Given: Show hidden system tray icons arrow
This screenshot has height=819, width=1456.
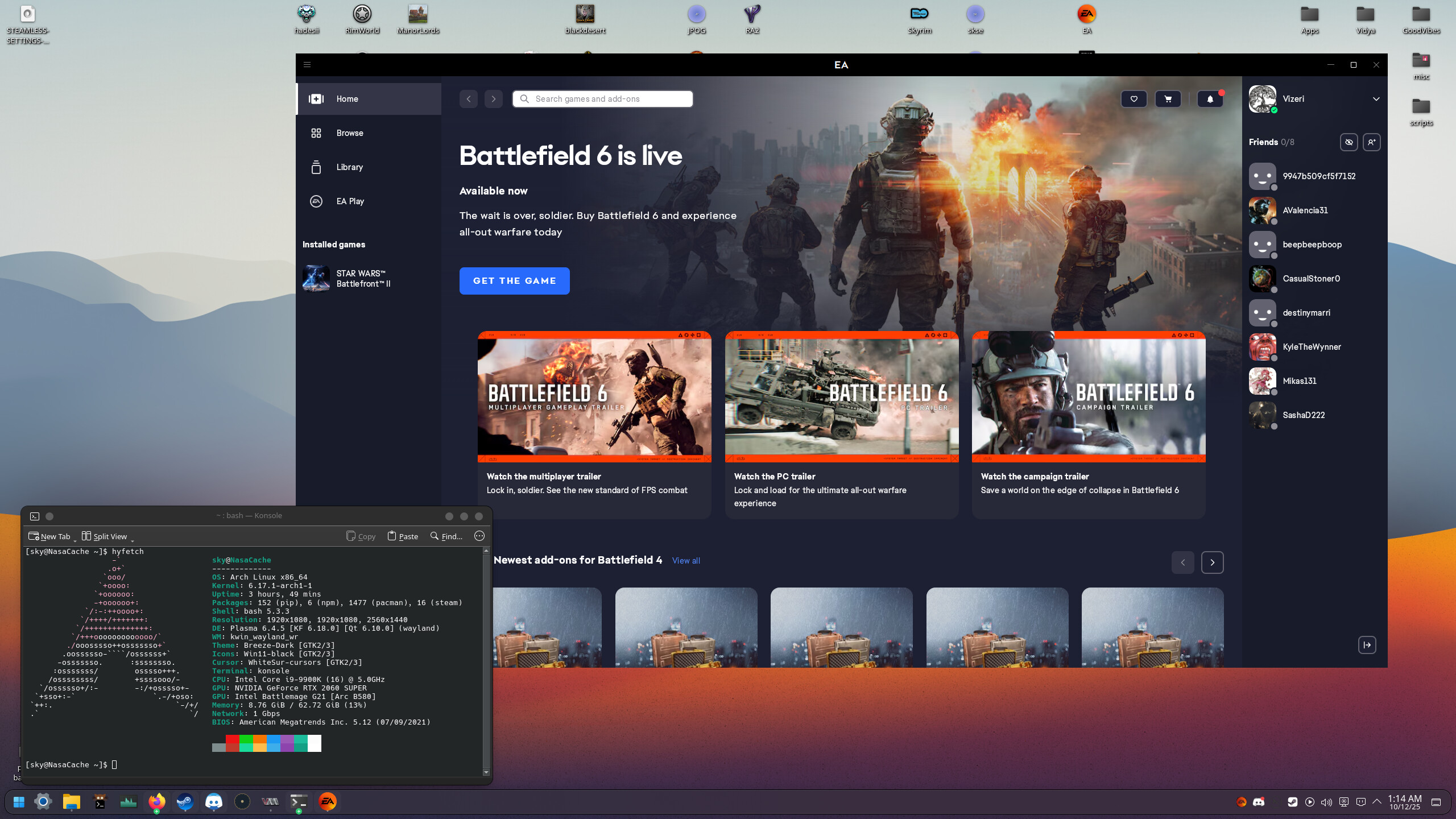Looking at the screenshot, I should click(1377, 802).
